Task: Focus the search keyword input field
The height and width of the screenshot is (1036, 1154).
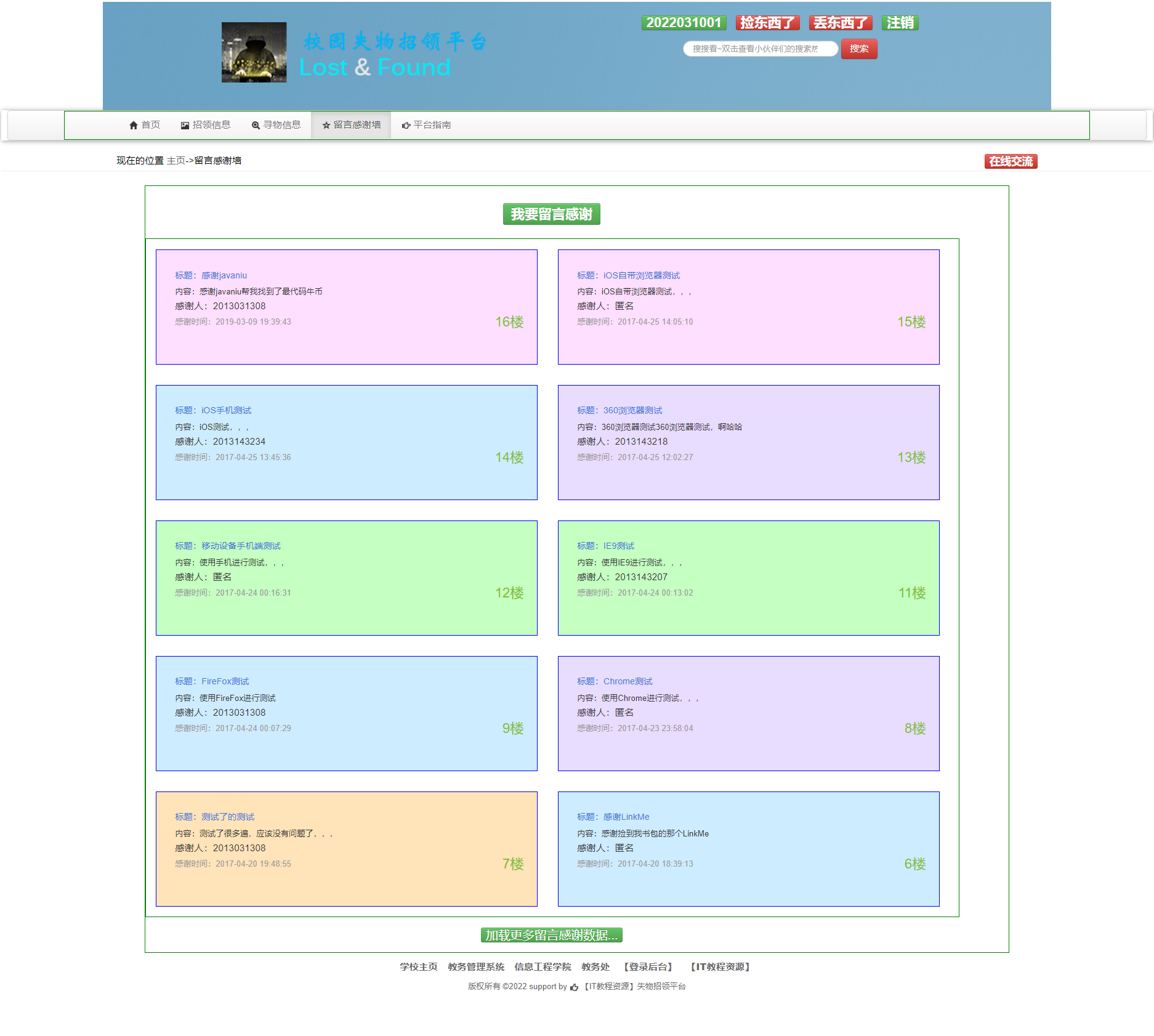Action: (x=761, y=49)
